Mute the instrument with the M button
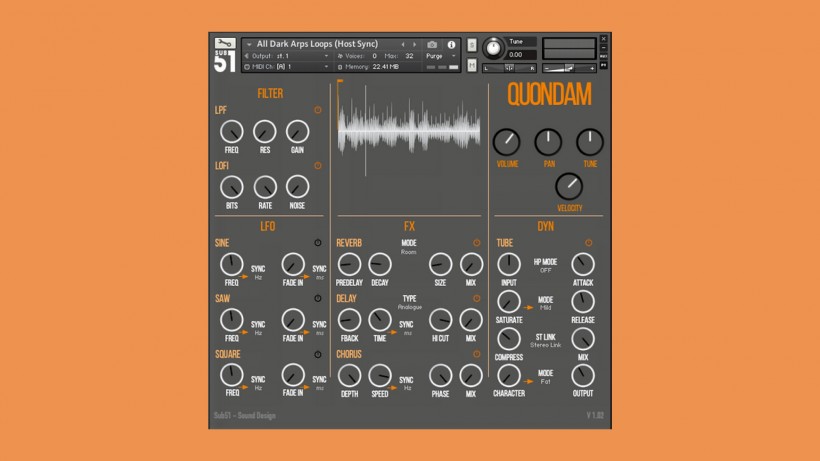820x461 pixels. pyautogui.click(x=472, y=65)
